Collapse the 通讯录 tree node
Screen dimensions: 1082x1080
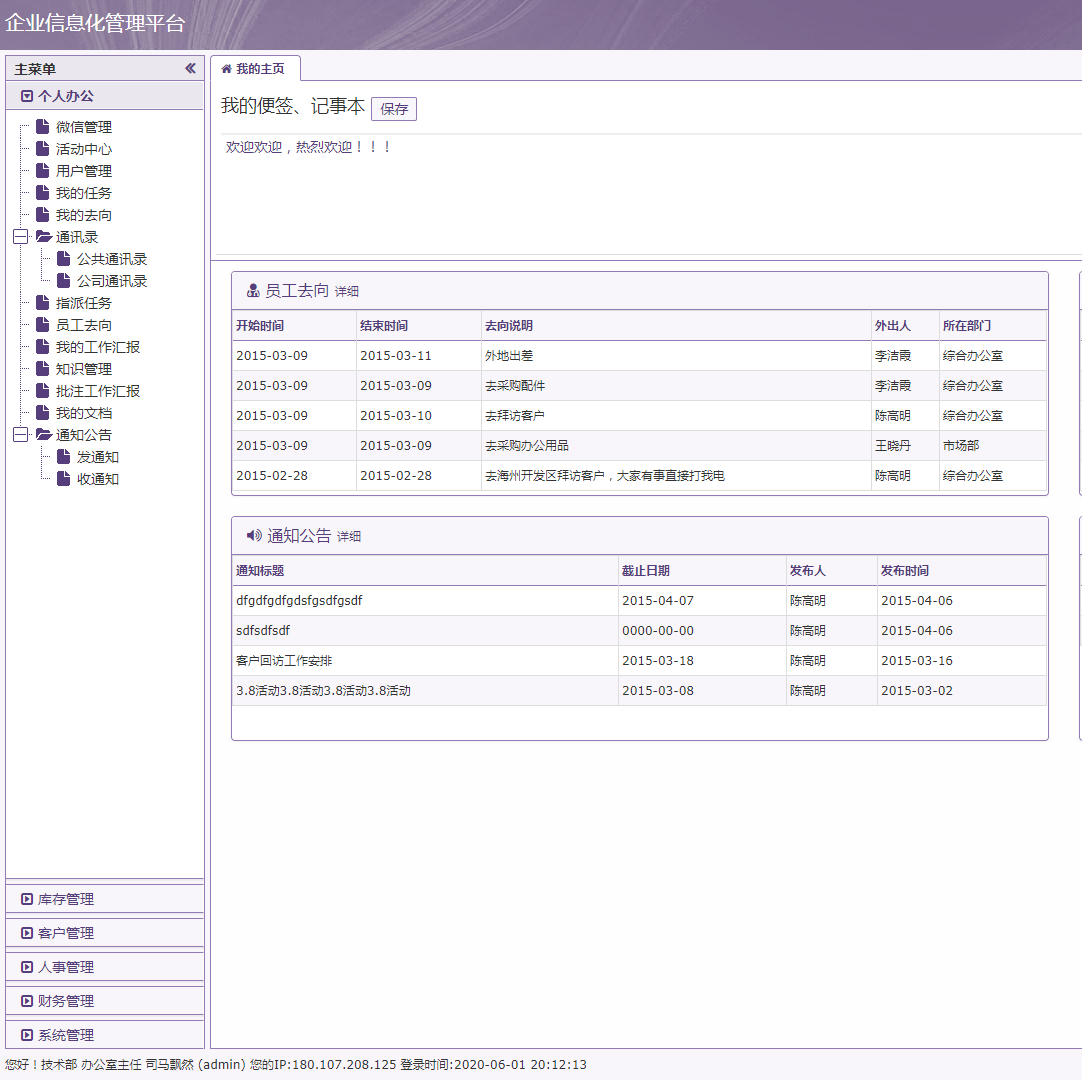(20, 237)
